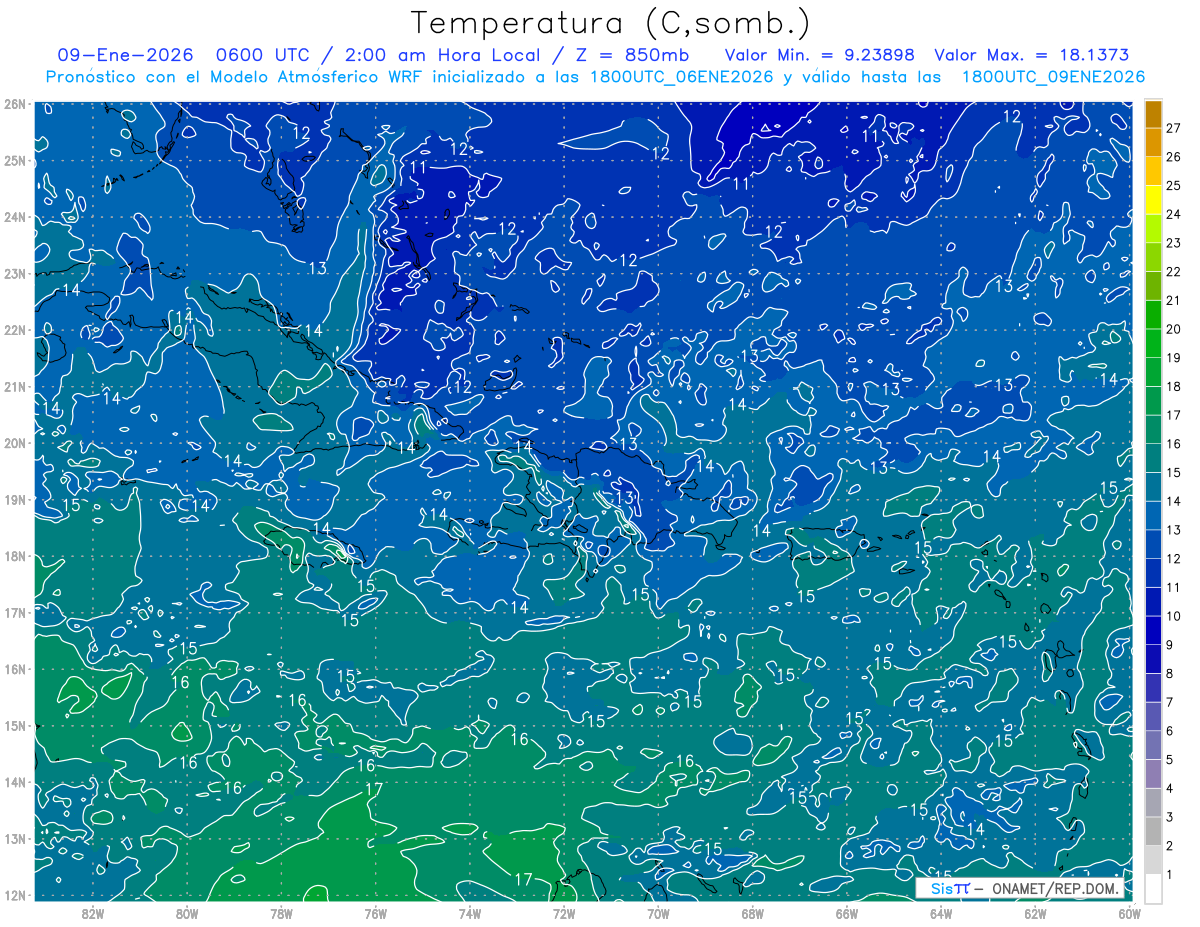This screenshot has height=927, width=1200.
Task: Click the '22N' latitude axis label
Action: [x=14, y=330]
